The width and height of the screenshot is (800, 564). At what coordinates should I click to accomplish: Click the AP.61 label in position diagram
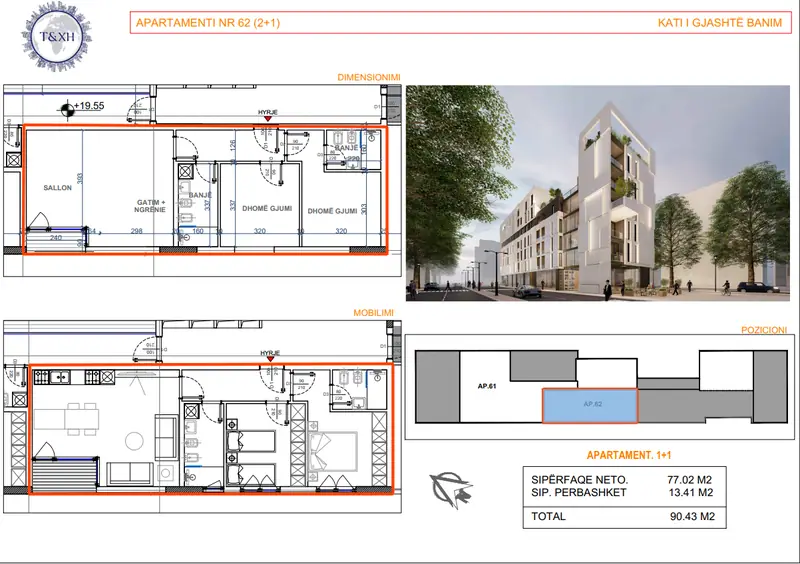pyautogui.click(x=487, y=386)
